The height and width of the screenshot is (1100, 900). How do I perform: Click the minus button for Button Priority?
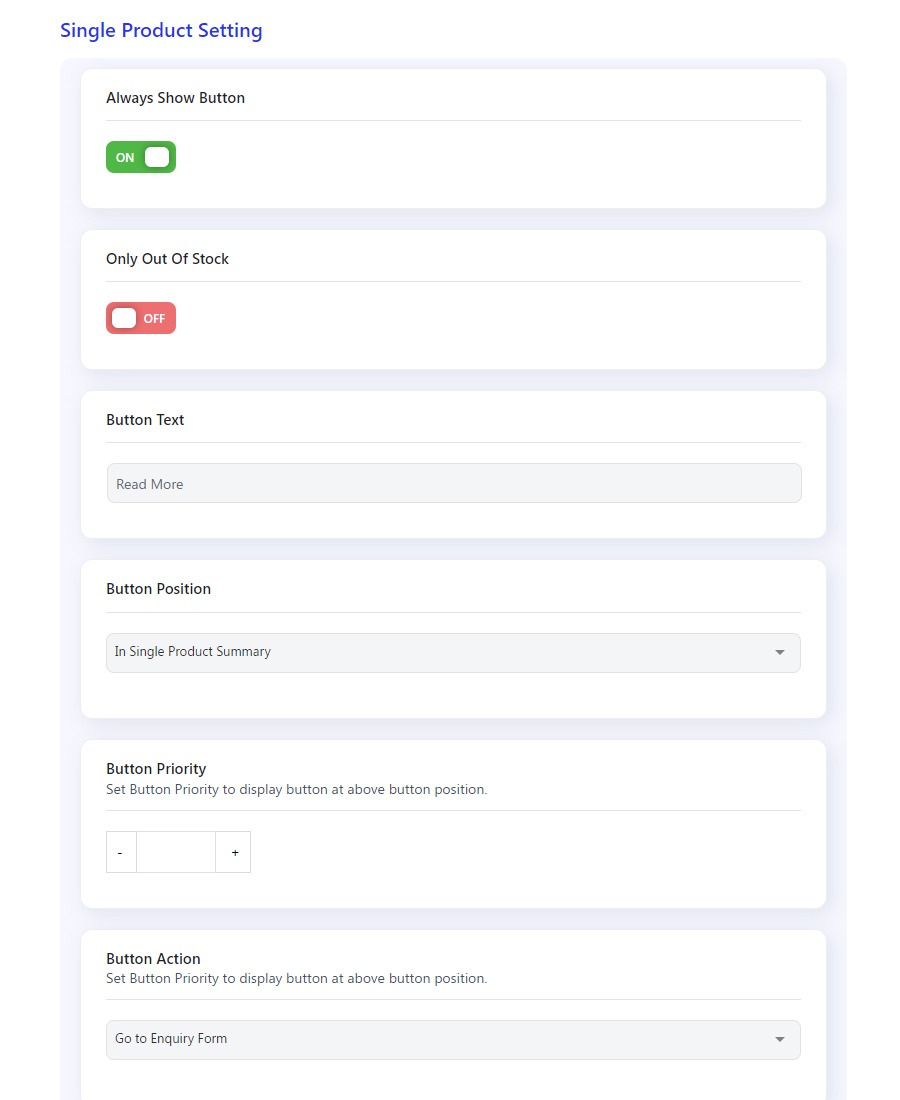[x=121, y=852]
